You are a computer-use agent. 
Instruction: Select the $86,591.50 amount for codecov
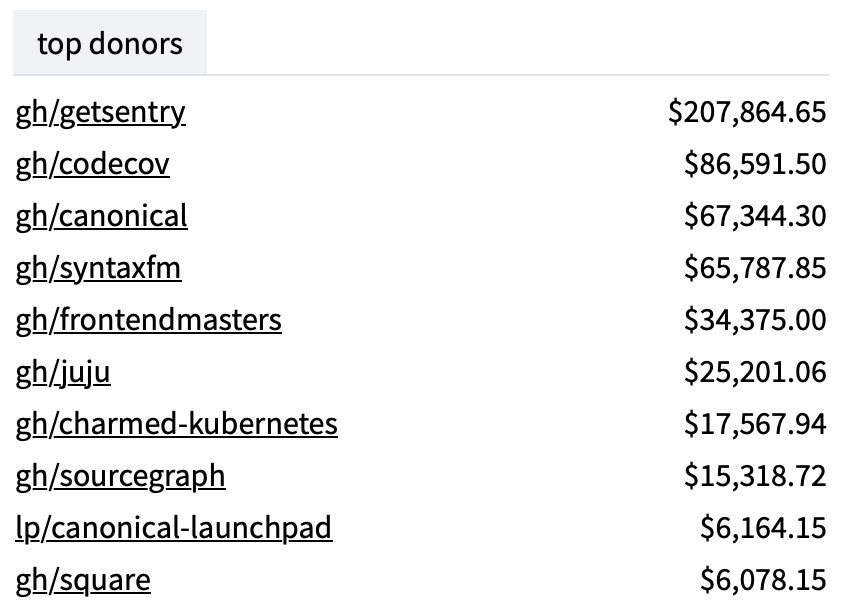coord(755,164)
